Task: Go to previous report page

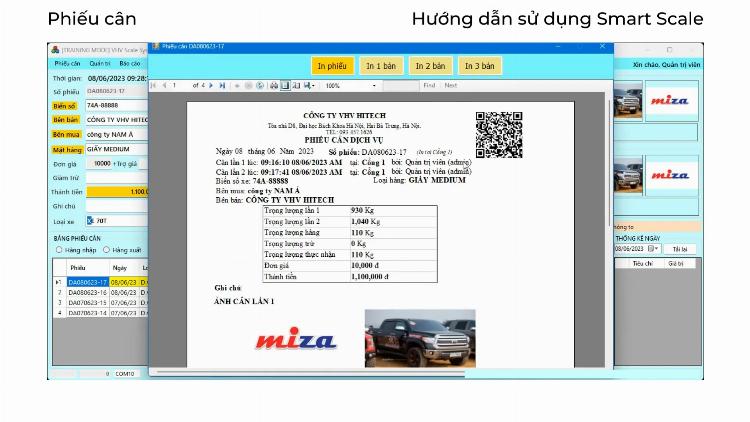Action: [165, 86]
